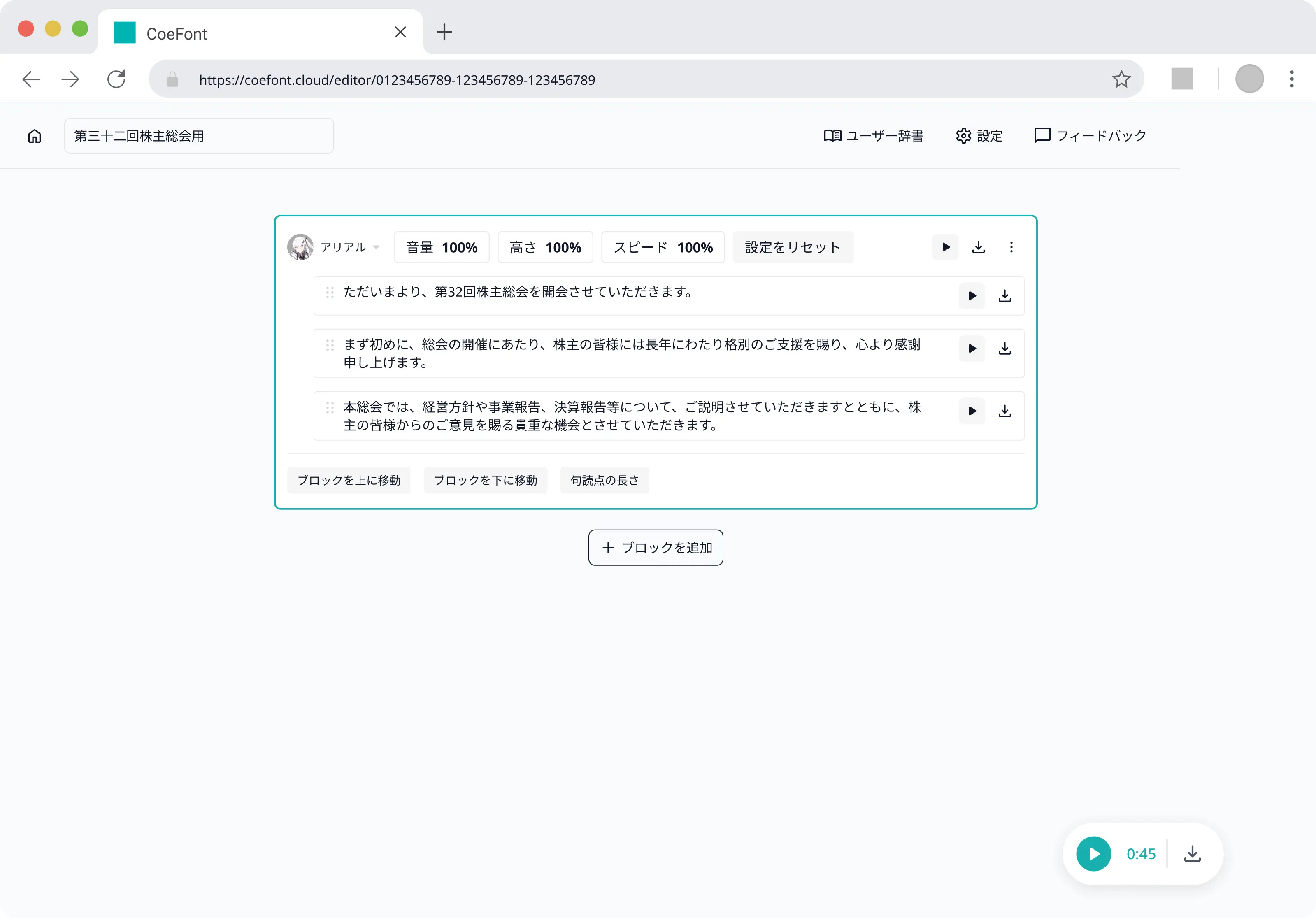Open 設定 settings with gear icon
The image size is (1316, 918).
979,136
